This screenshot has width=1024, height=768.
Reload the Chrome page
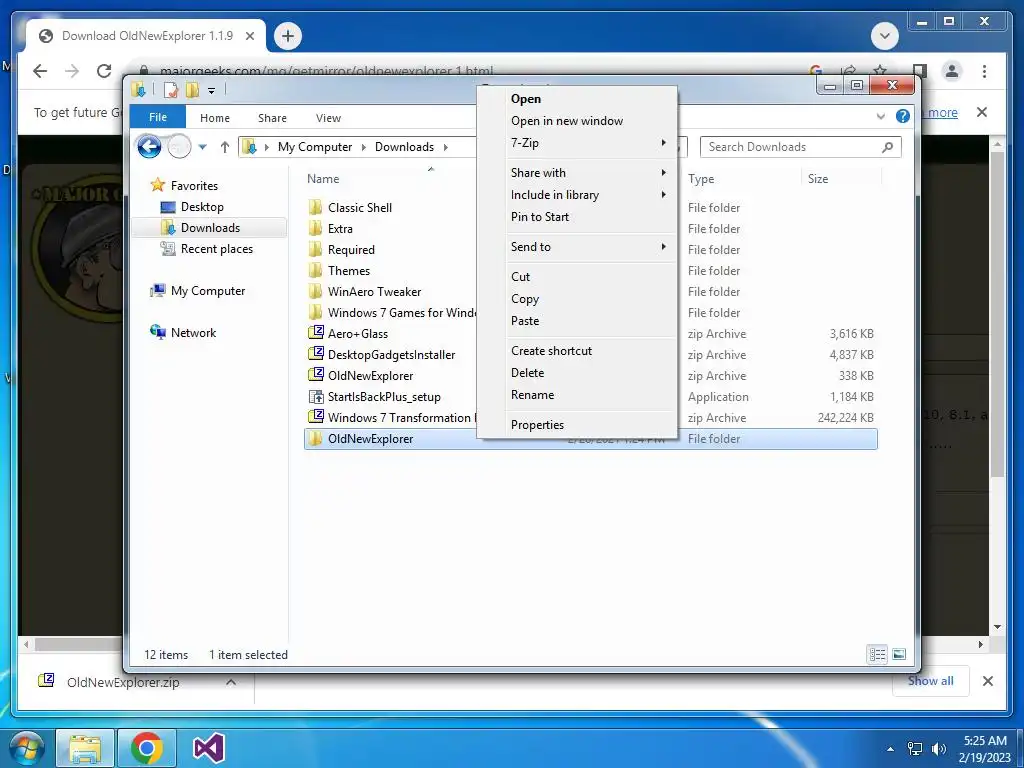pos(104,71)
